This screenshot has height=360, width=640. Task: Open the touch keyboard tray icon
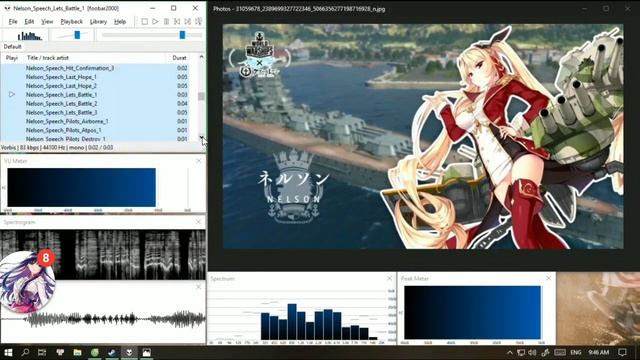pyautogui.click(x=560, y=352)
